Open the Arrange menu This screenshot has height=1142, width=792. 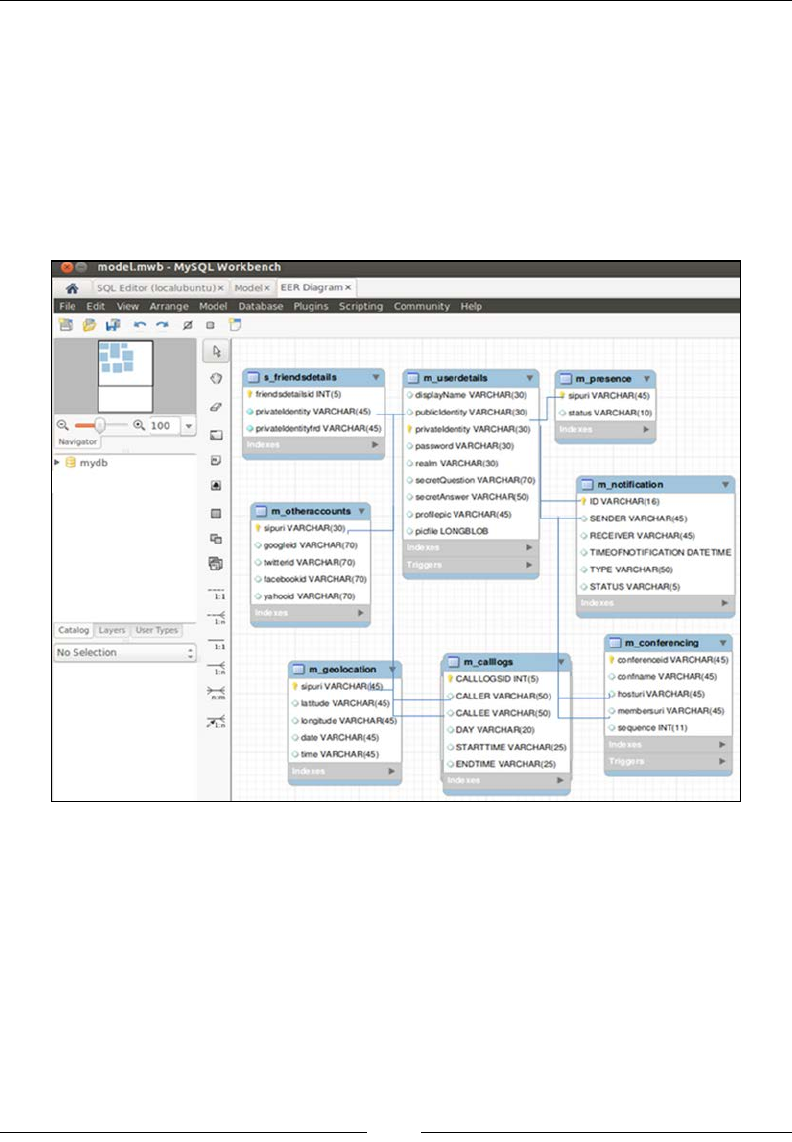tap(169, 307)
